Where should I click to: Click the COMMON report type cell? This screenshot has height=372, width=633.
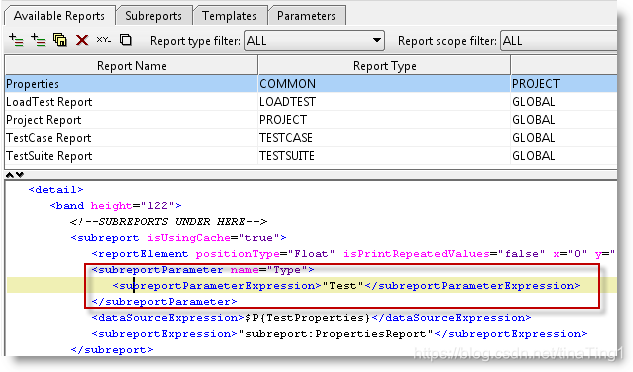(x=384, y=84)
